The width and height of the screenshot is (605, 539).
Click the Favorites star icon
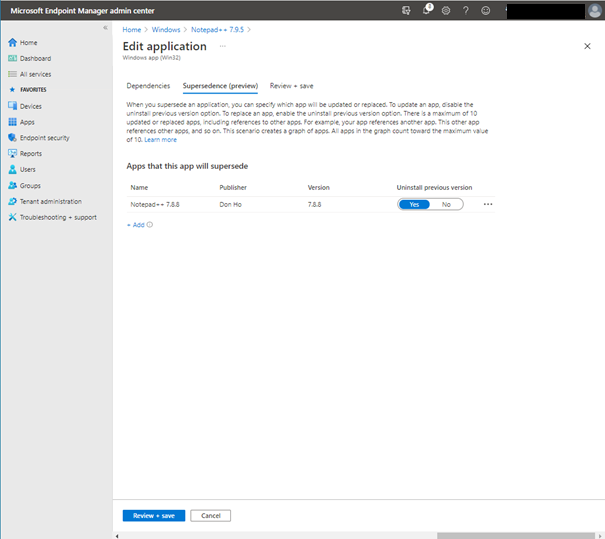click(x=12, y=90)
